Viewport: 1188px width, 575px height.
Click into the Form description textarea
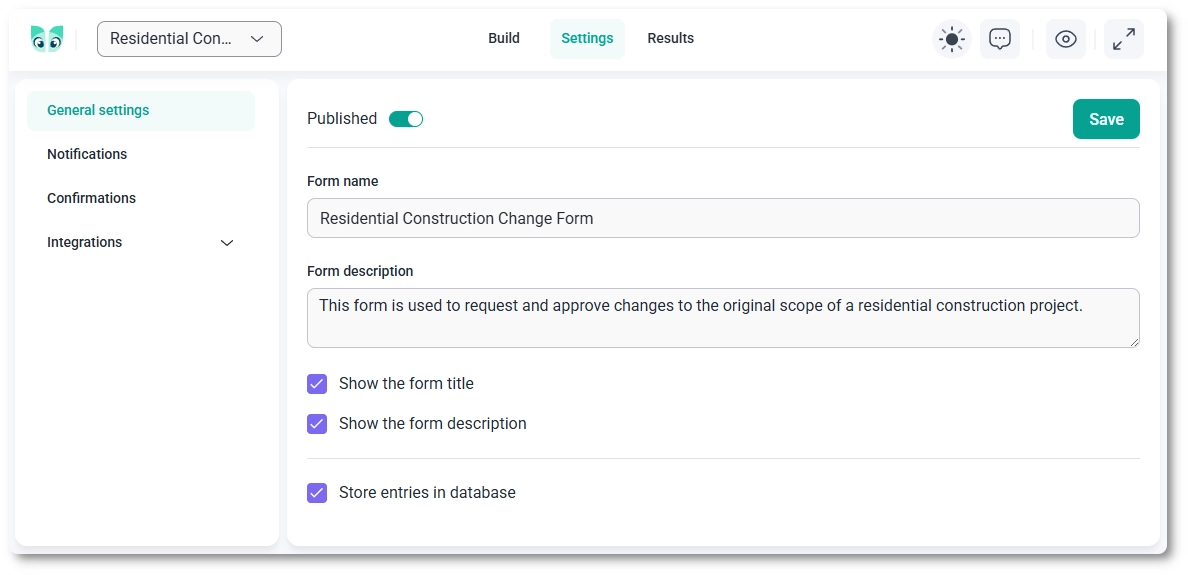pyautogui.click(x=723, y=318)
